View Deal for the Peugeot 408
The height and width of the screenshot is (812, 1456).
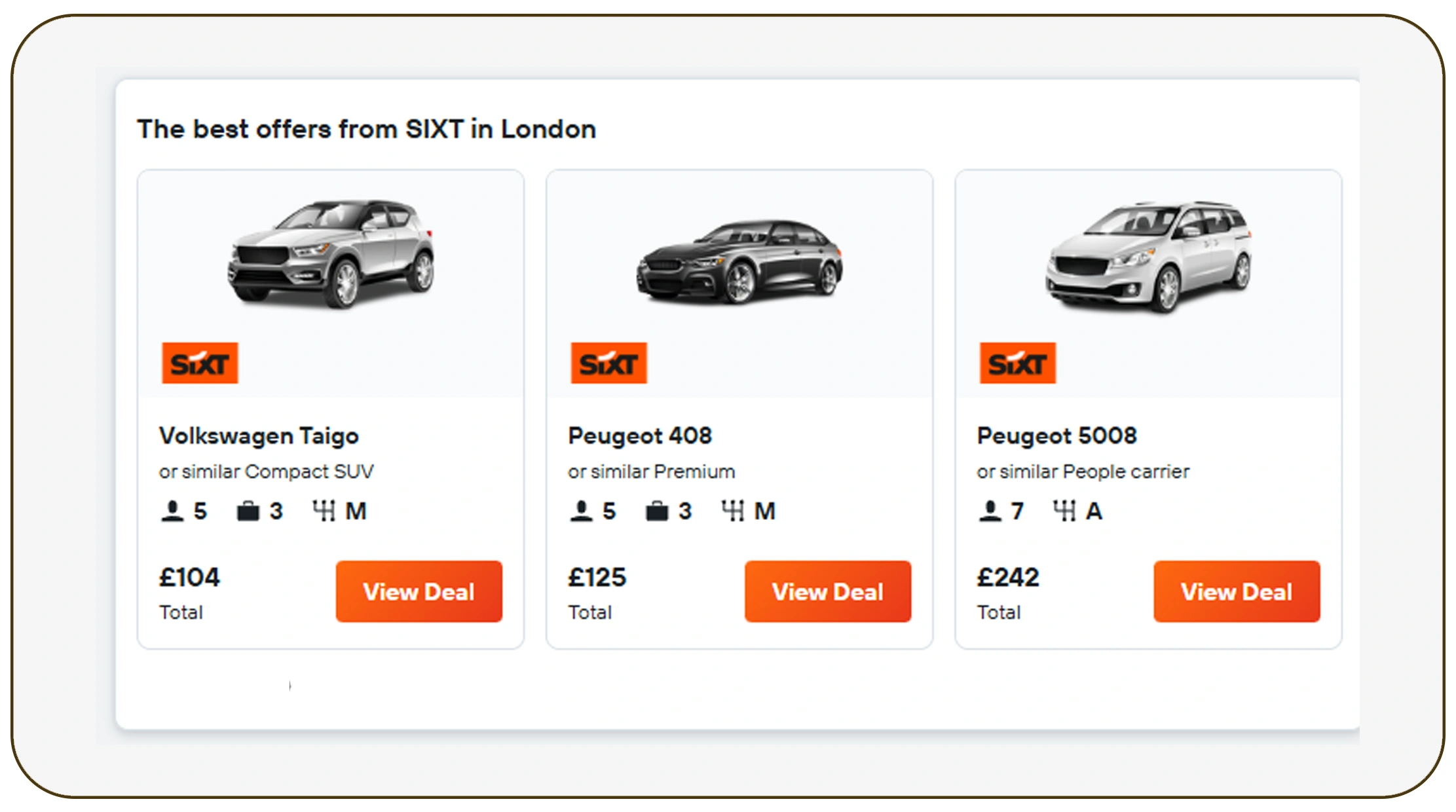click(x=827, y=591)
